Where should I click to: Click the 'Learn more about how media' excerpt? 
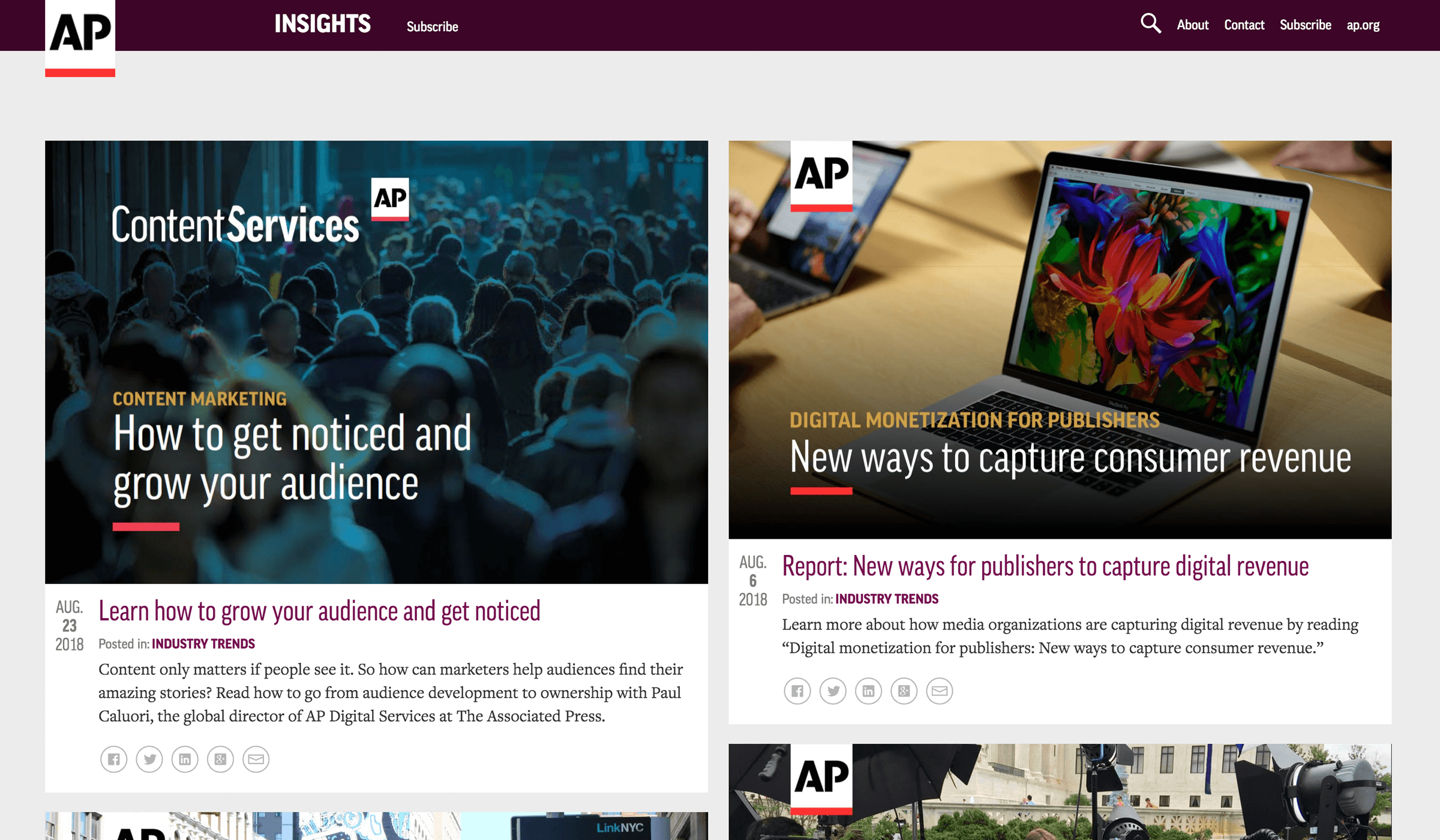coord(1070,636)
